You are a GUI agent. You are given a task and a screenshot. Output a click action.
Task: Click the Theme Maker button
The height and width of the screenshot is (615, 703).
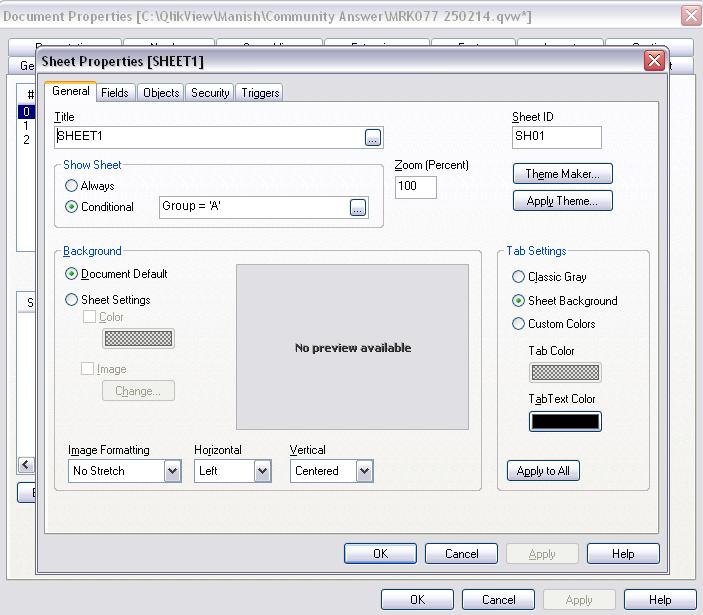coord(562,173)
